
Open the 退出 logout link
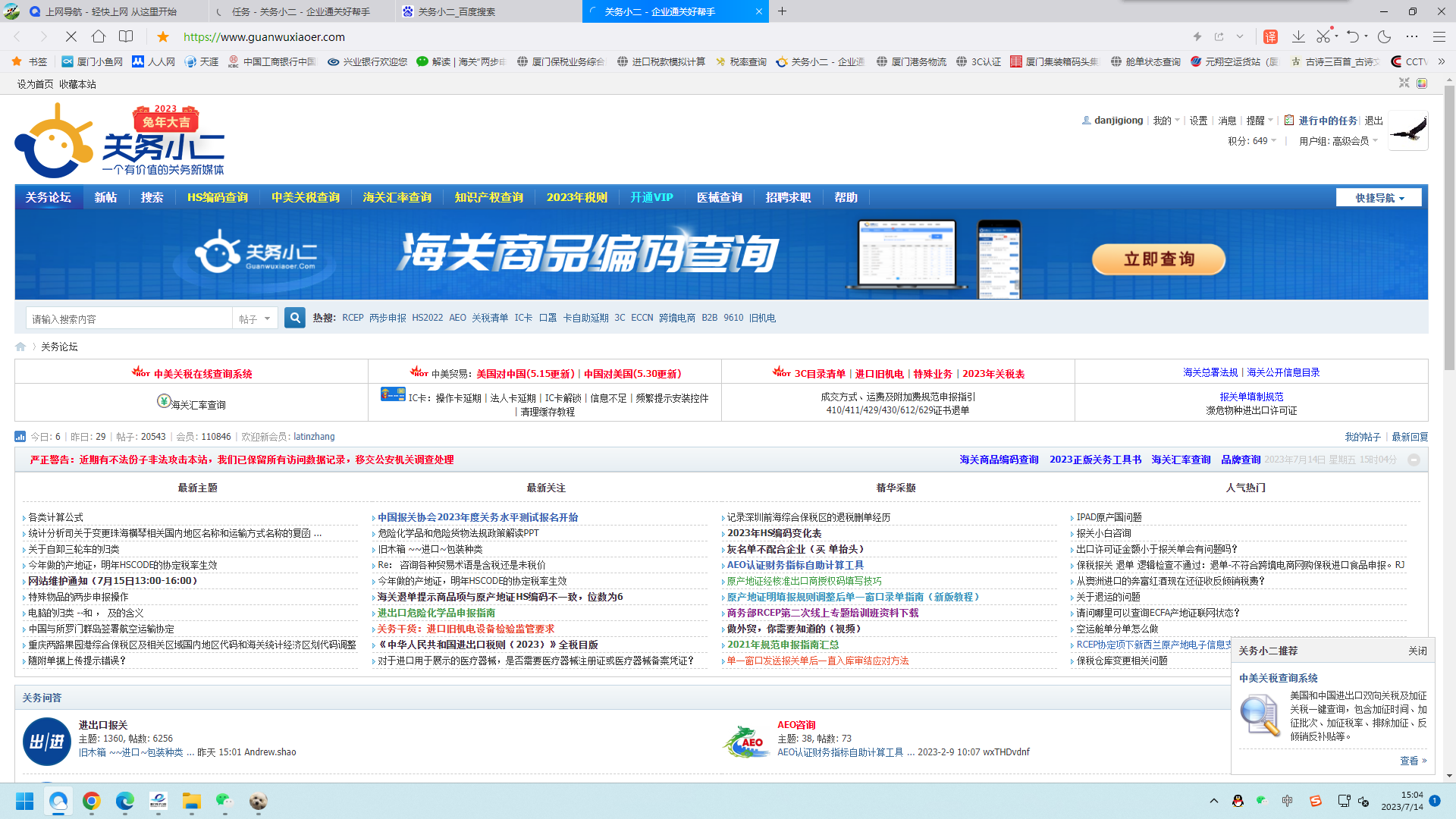point(1373,121)
